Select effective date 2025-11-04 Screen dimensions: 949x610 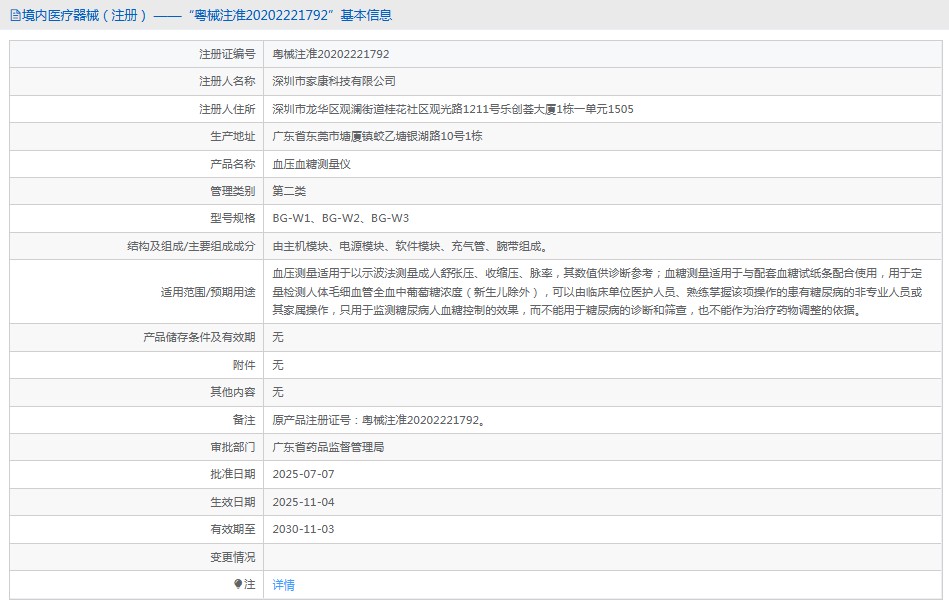pyautogui.click(x=303, y=502)
